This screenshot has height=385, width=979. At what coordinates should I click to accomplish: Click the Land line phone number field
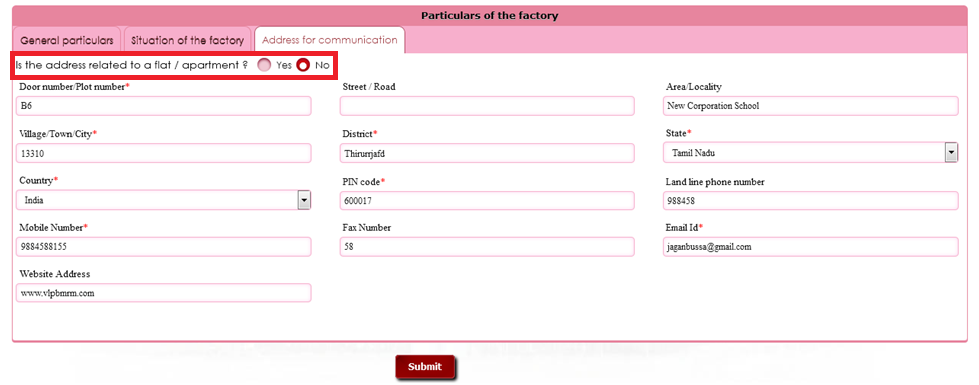pyautogui.click(x=810, y=200)
